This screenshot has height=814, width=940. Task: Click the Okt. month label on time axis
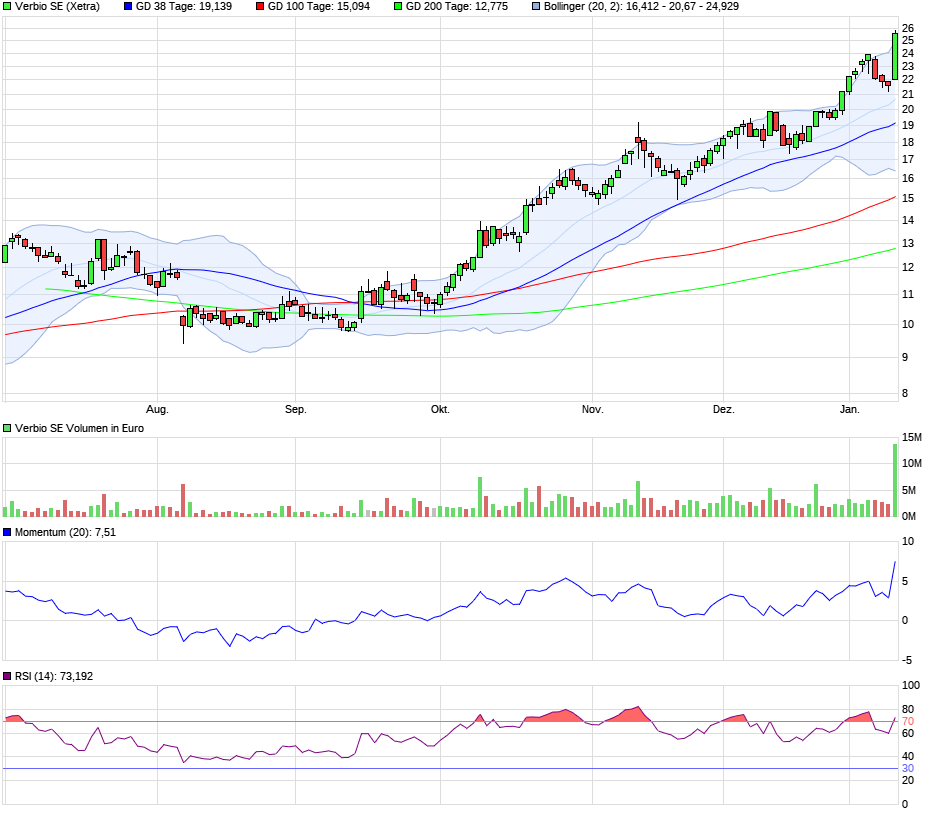[x=440, y=410]
